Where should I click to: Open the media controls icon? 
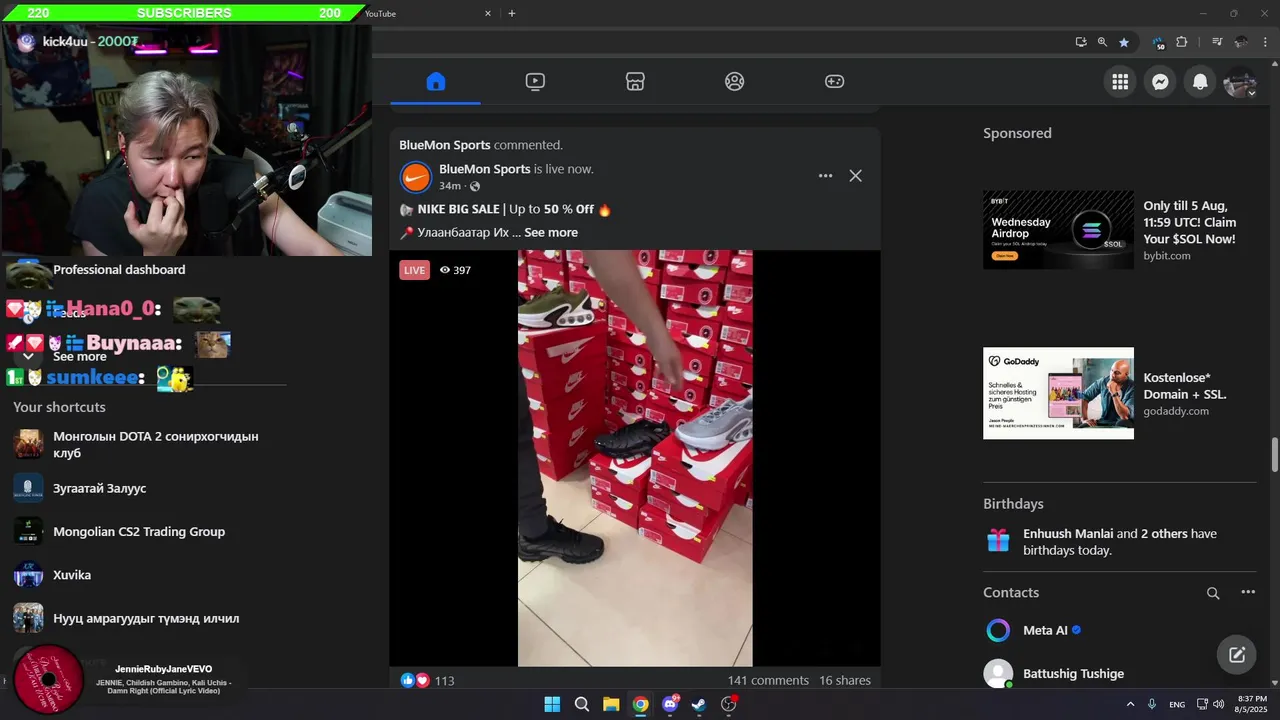click(x=1217, y=42)
